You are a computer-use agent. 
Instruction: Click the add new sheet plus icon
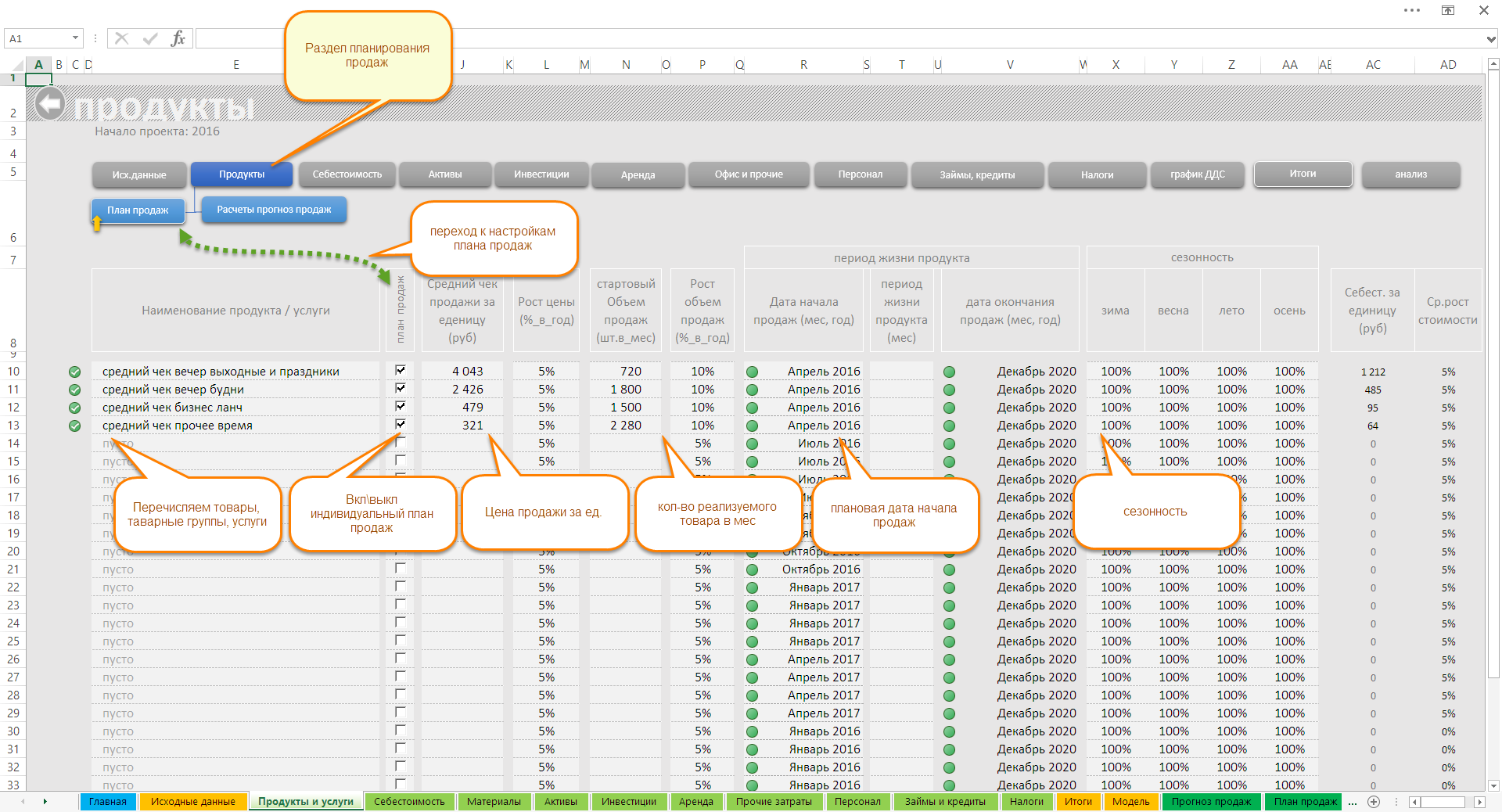pyautogui.click(x=1374, y=802)
